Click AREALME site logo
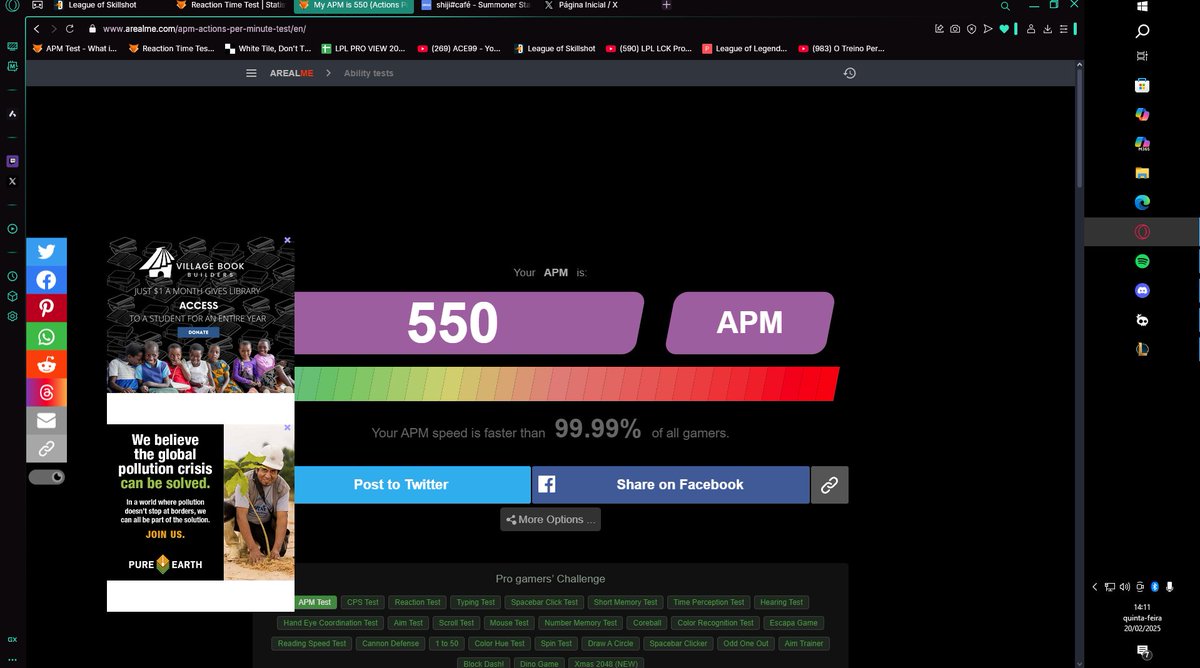Screen dimensions: 1200x668 tap(290, 73)
